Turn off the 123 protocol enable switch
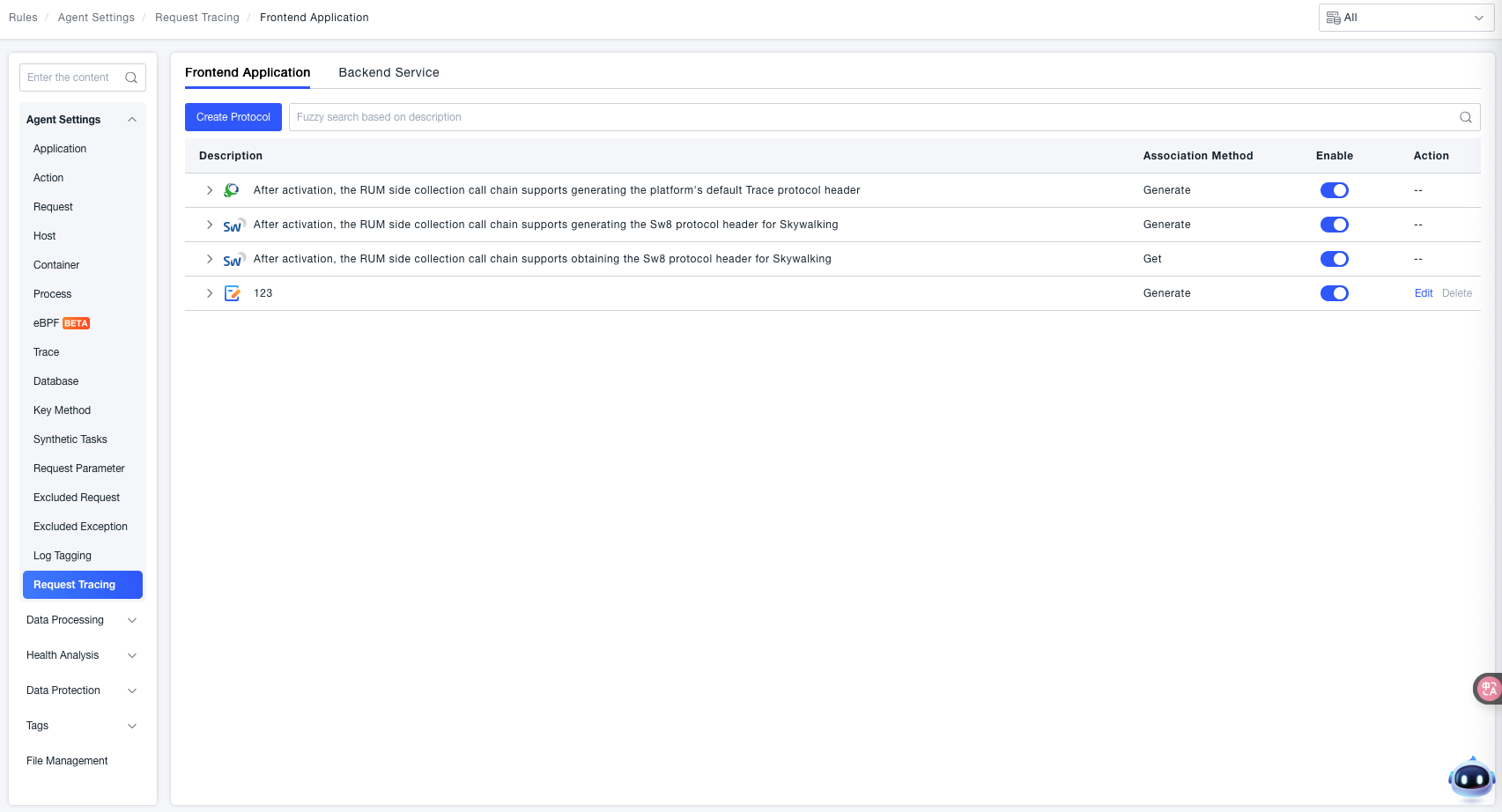 (1334, 293)
